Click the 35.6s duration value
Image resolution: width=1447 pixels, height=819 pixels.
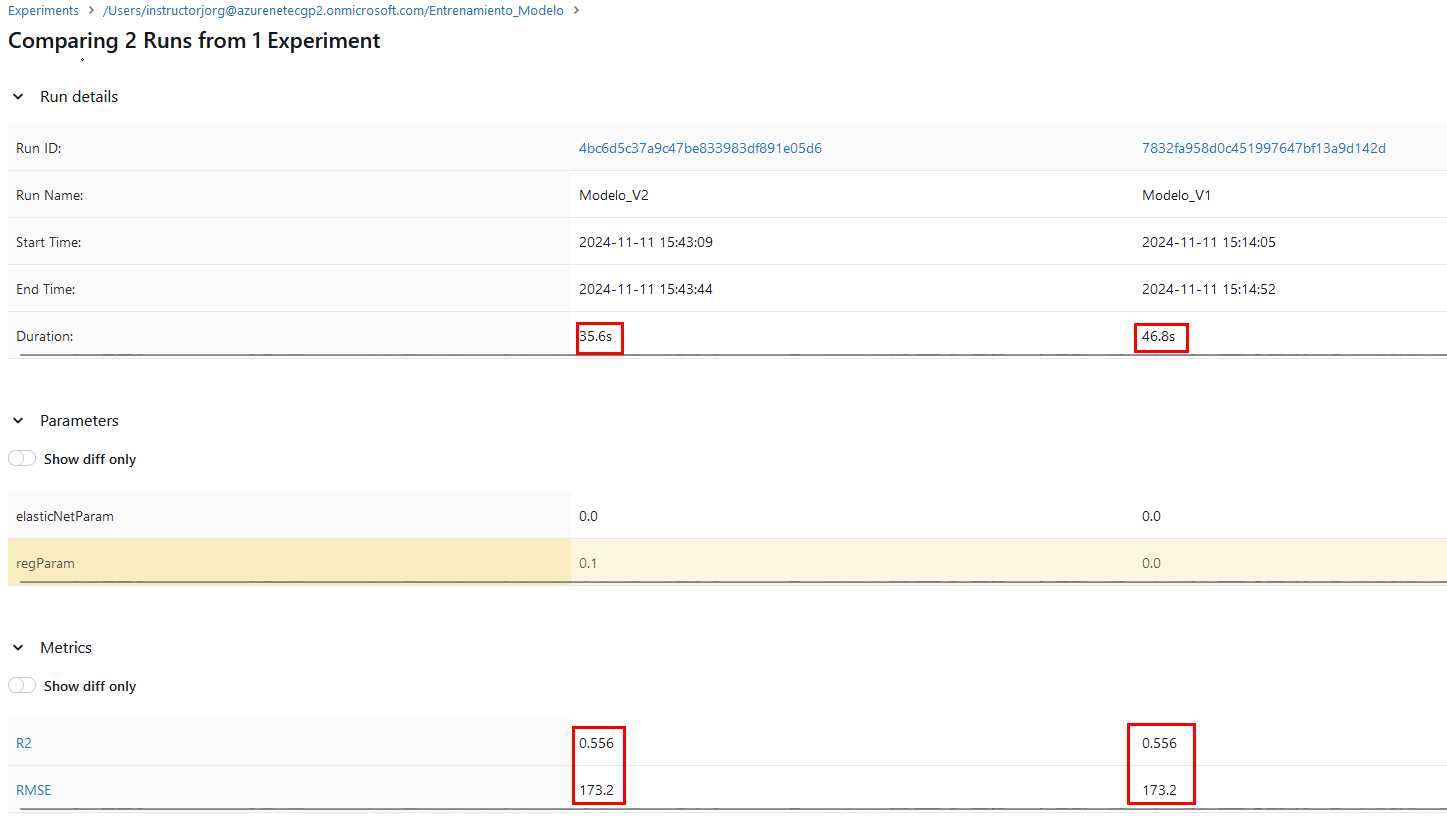(596, 337)
